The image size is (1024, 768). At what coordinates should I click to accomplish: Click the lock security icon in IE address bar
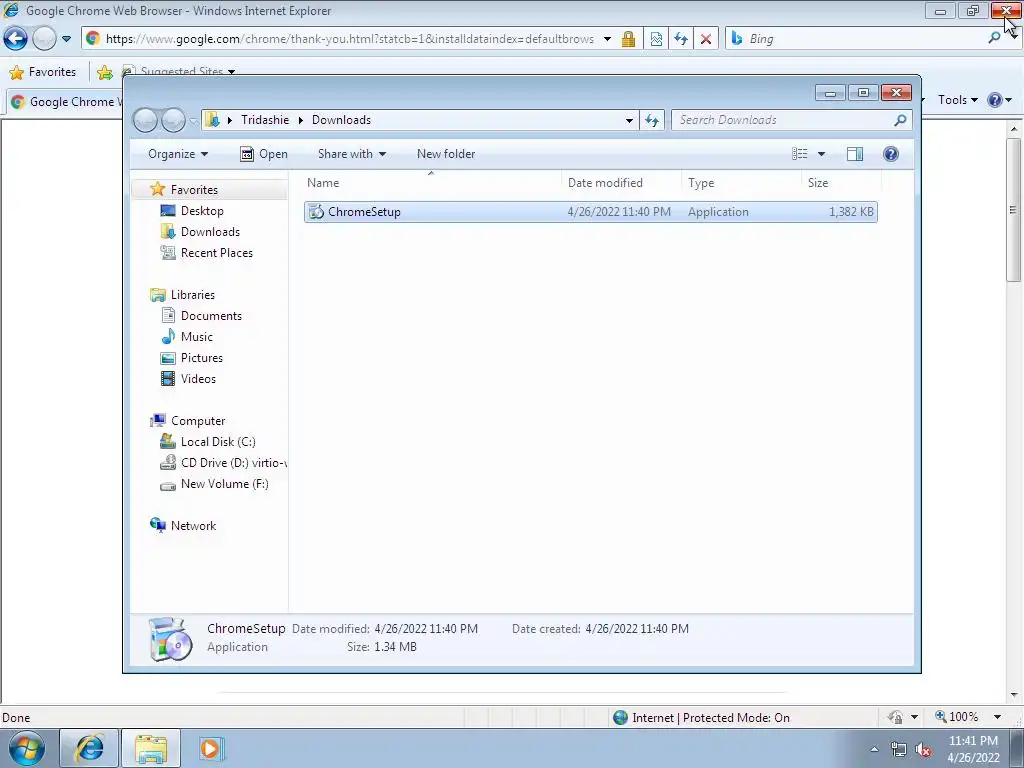tap(628, 39)
